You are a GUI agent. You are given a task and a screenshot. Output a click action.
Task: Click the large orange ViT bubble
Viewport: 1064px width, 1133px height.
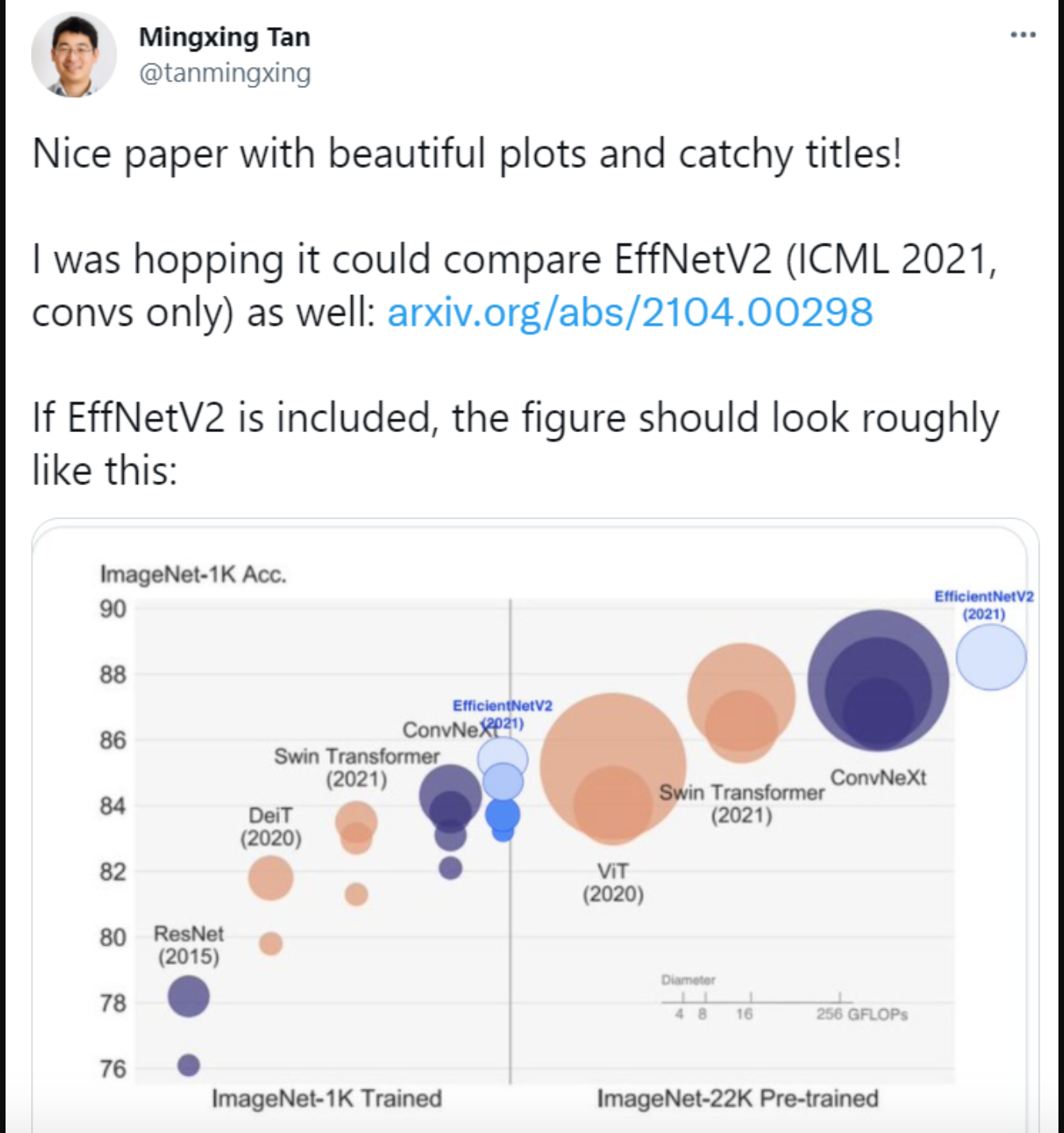click(x=613, y=766)
